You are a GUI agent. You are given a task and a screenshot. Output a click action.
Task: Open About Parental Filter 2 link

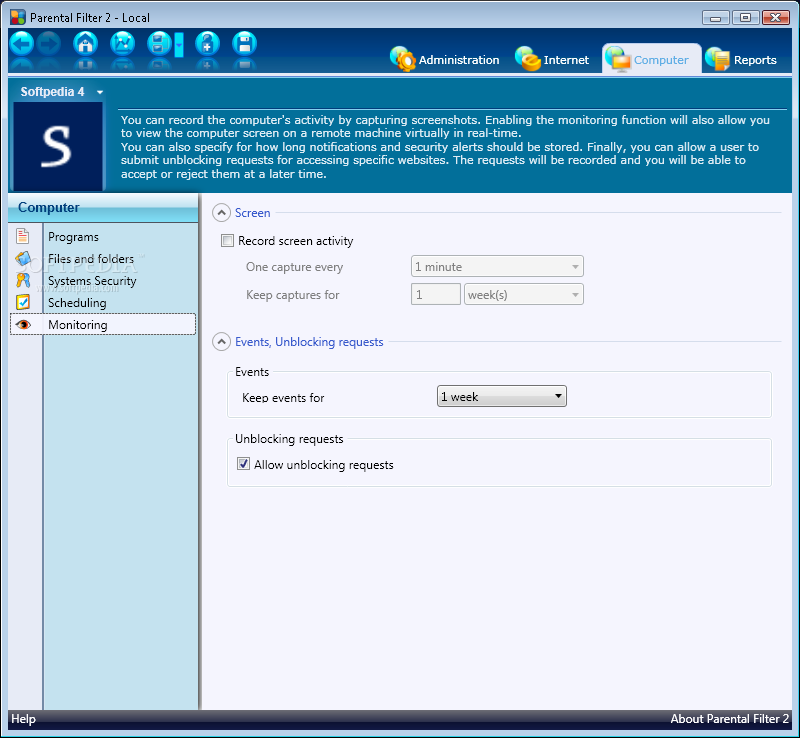coord(730,719)
